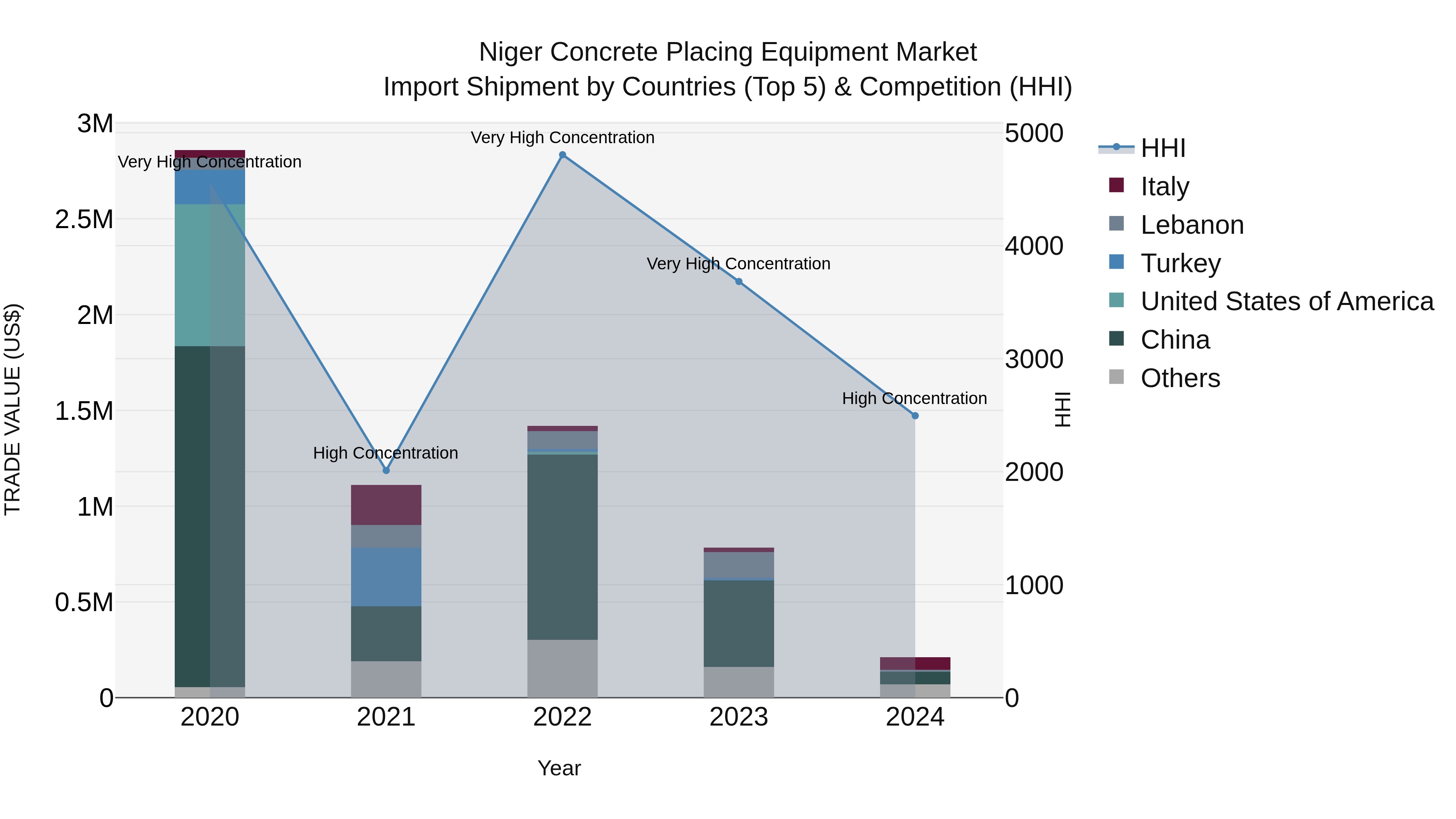Click the 2021 Turkey bar segment
1456x819 pixels.
(386, 577)
